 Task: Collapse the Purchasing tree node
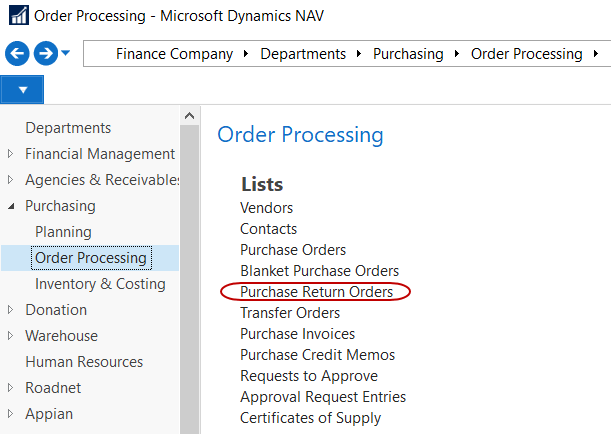coord(11,206)
